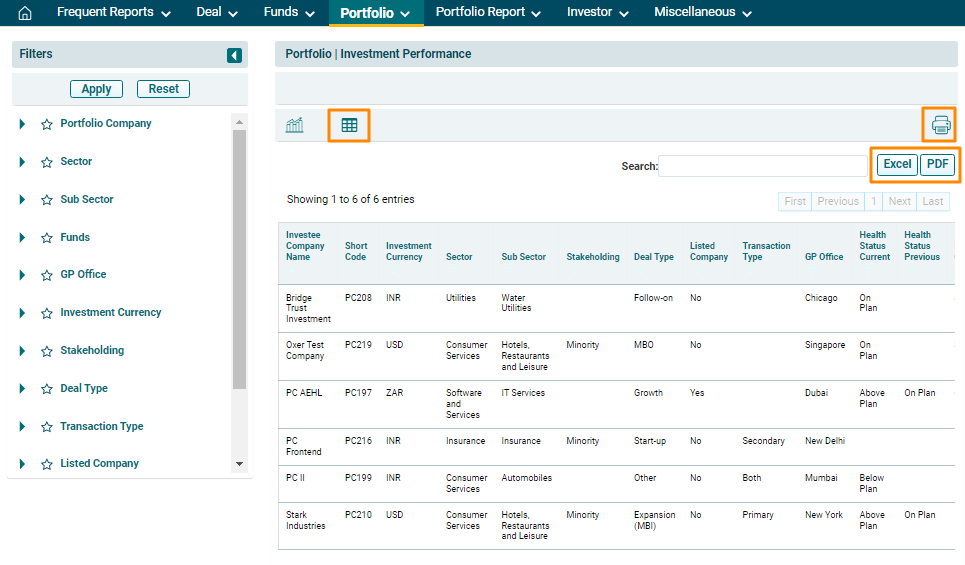Mark Portfolio Company filter star as favorite
The height and width of the screenshot is (565, 965).
point(46,125)
